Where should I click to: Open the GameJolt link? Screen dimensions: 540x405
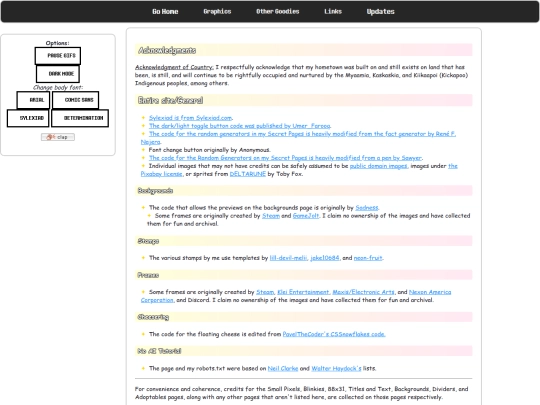306,216
